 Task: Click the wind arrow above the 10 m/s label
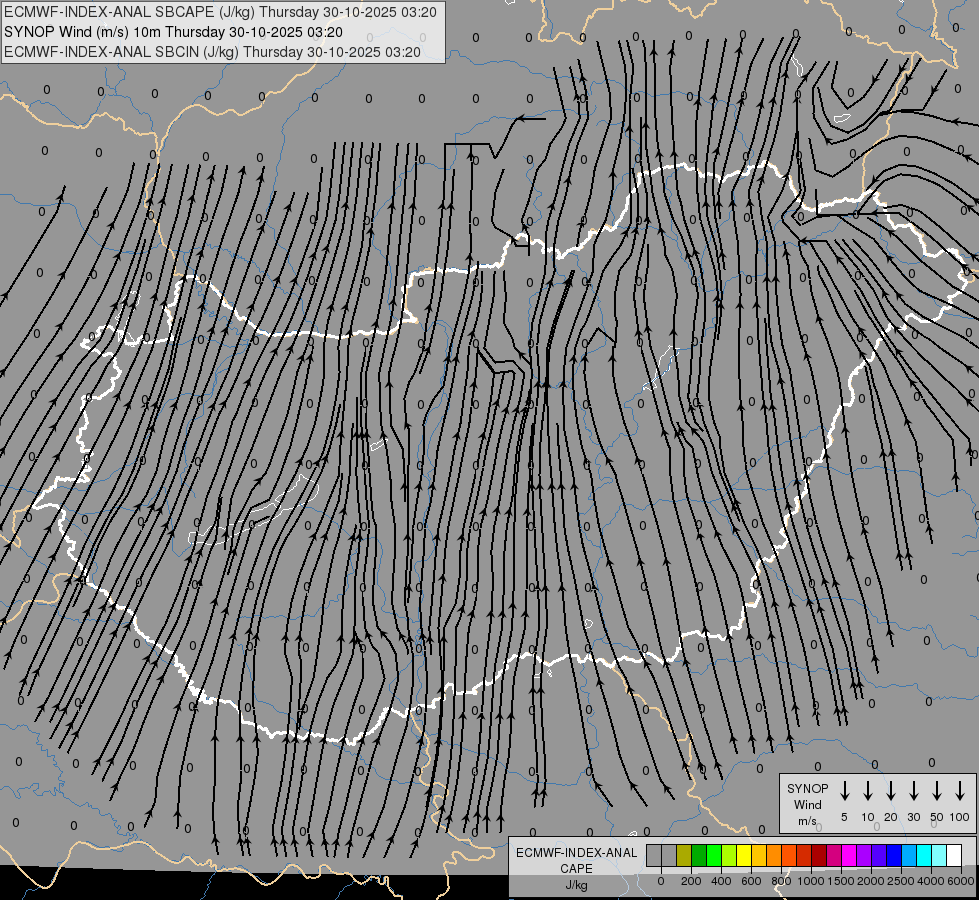[867, 791]
